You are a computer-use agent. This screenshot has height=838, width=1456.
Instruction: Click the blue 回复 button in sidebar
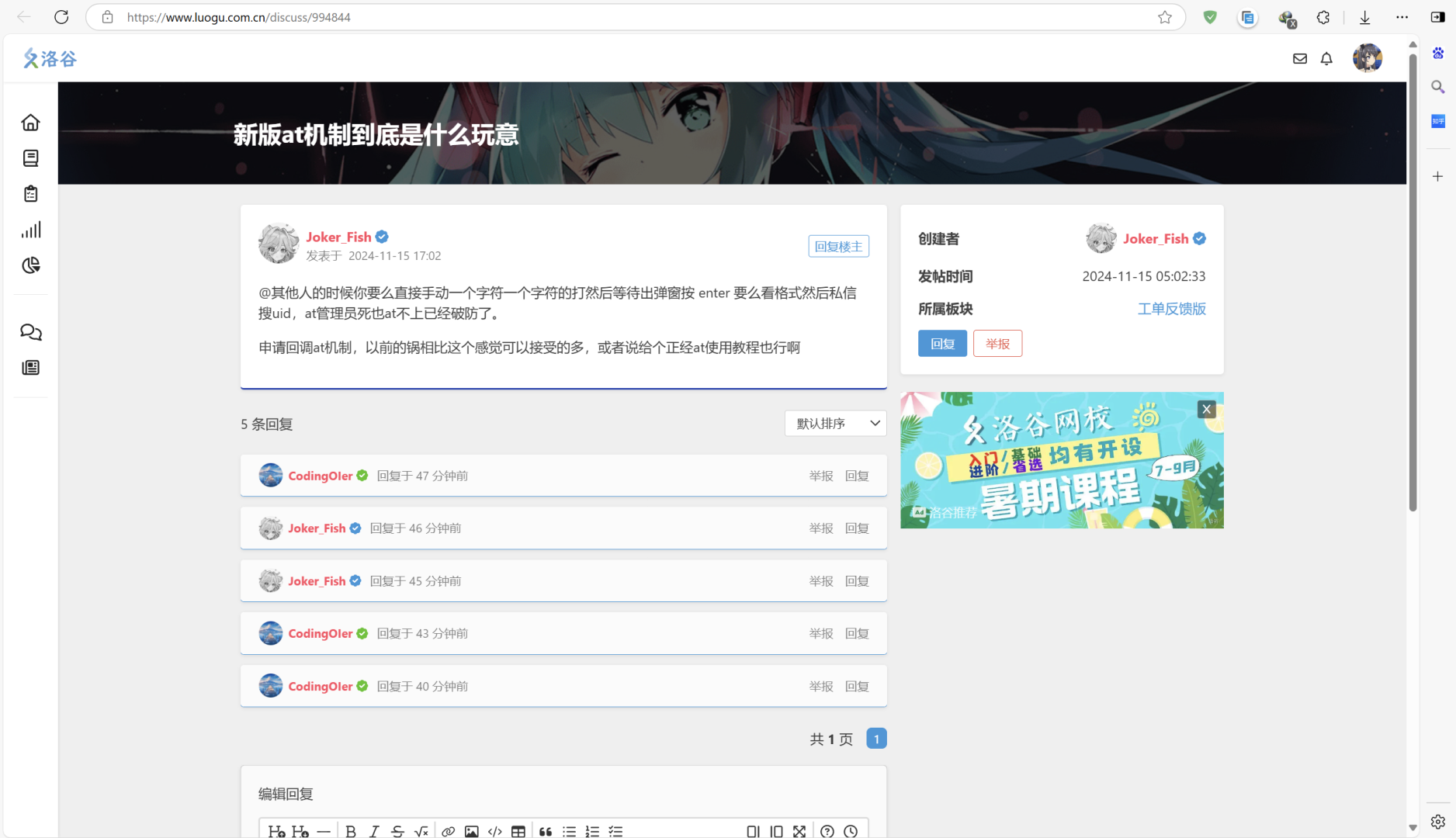(x=942, y=344)
